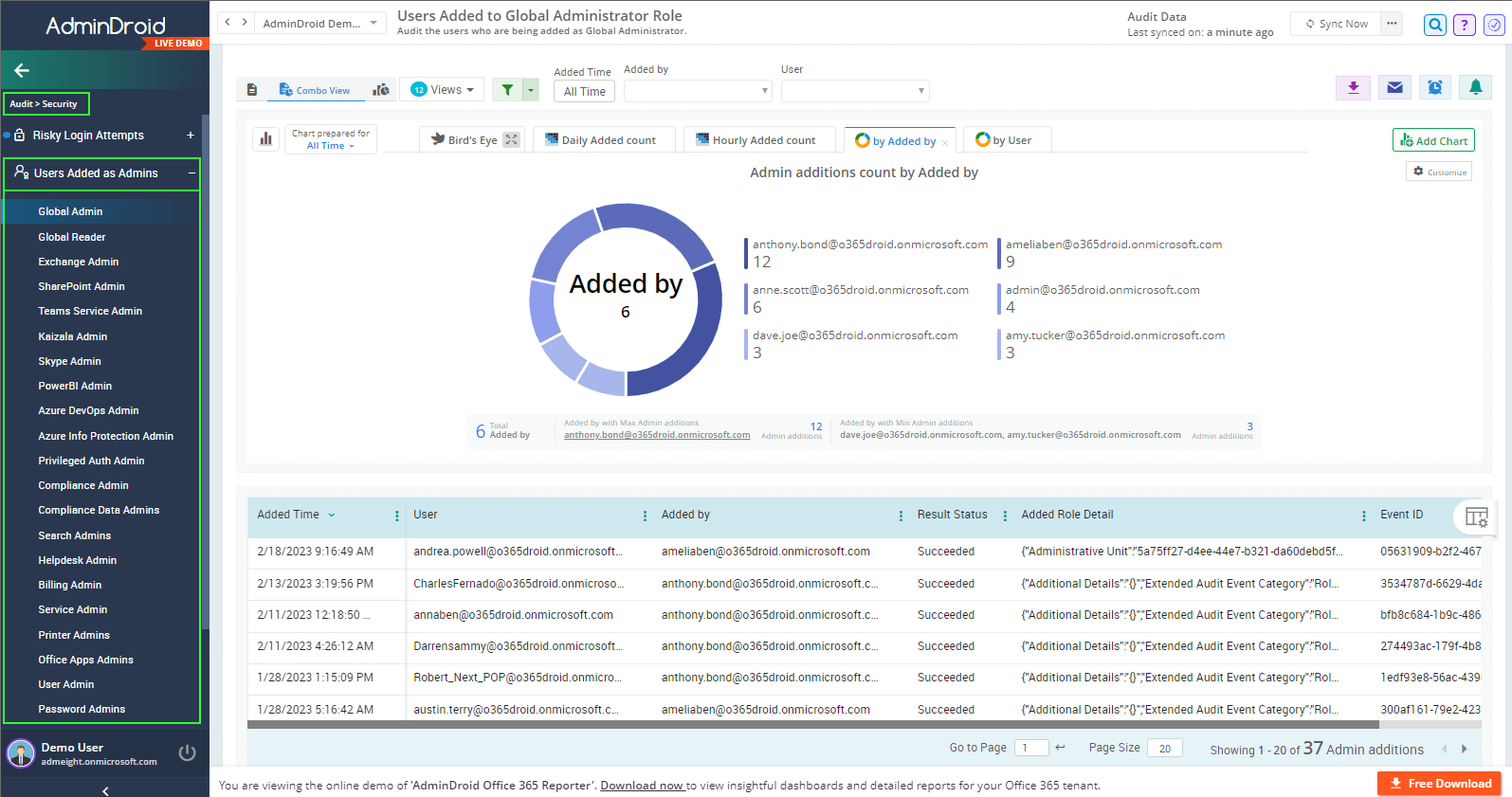Click the 'Download now' link

pyautogui.click(x=642, y=786)
